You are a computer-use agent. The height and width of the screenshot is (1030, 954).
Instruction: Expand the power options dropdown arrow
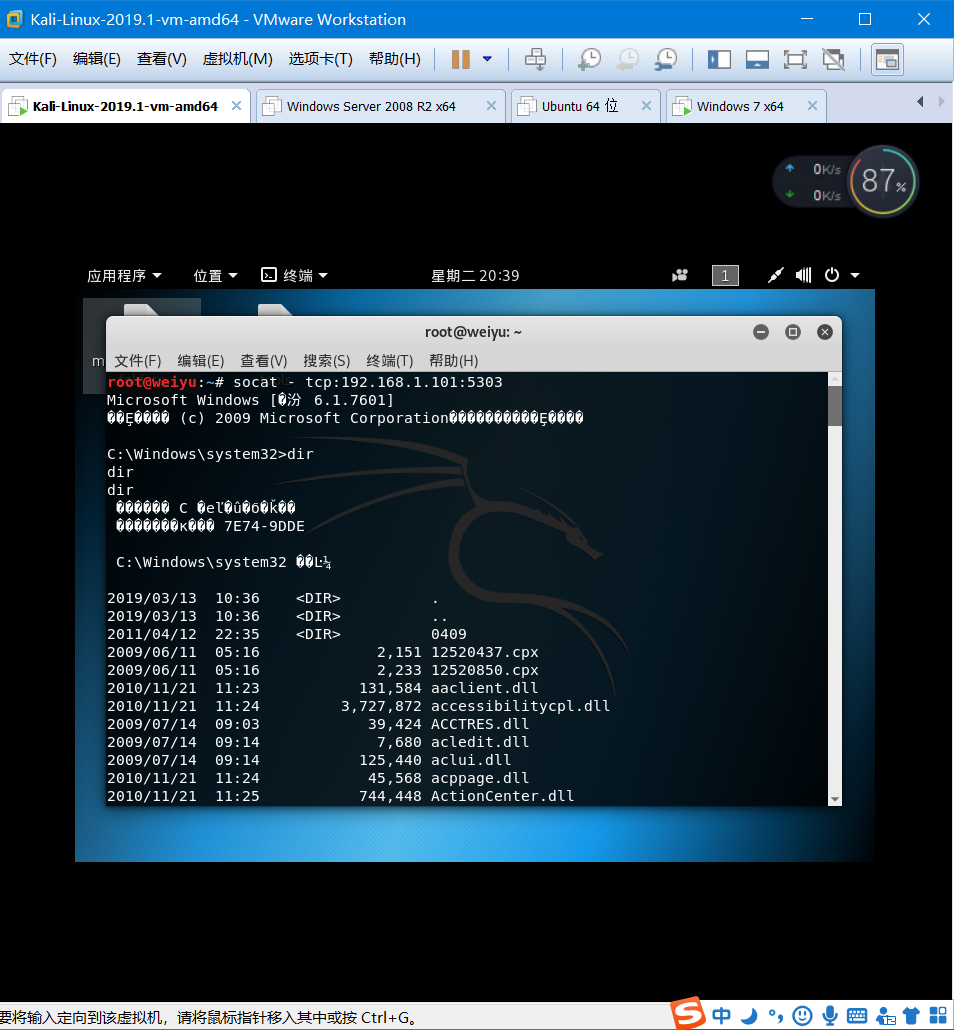click(488, 59)
